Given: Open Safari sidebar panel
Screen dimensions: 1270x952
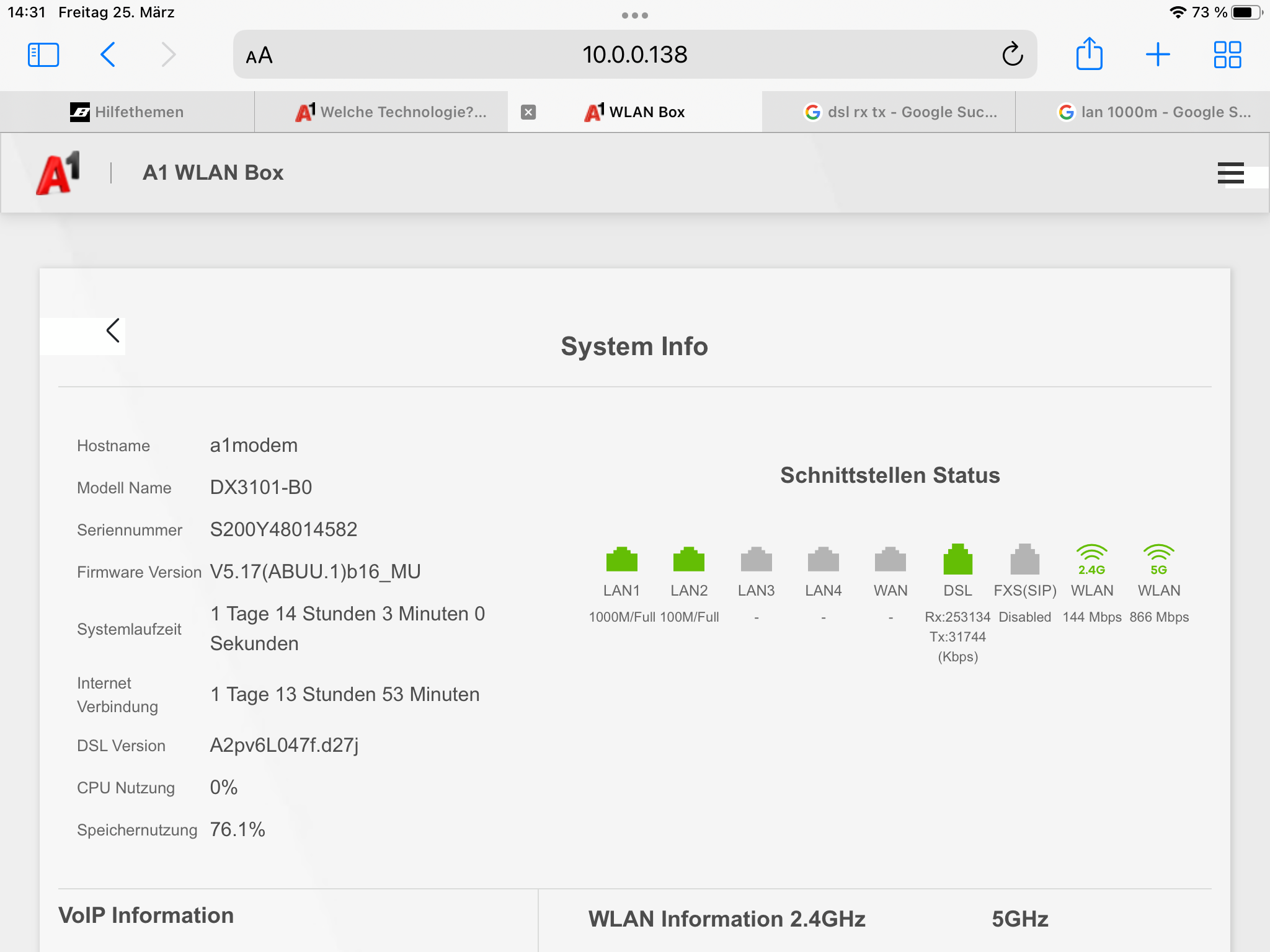Looking at the screenshot, I should [43, 55].
